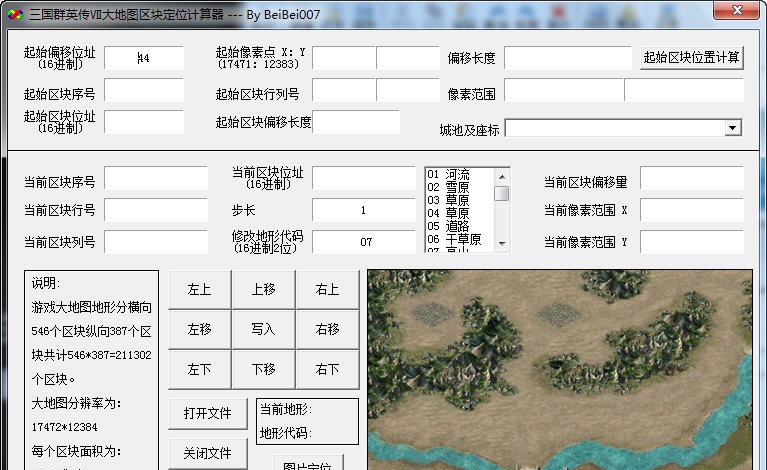The width and height of the screenshot is (767, 470).
Task: Click the app icon in the title bar
Action: (x=15, y=14)
